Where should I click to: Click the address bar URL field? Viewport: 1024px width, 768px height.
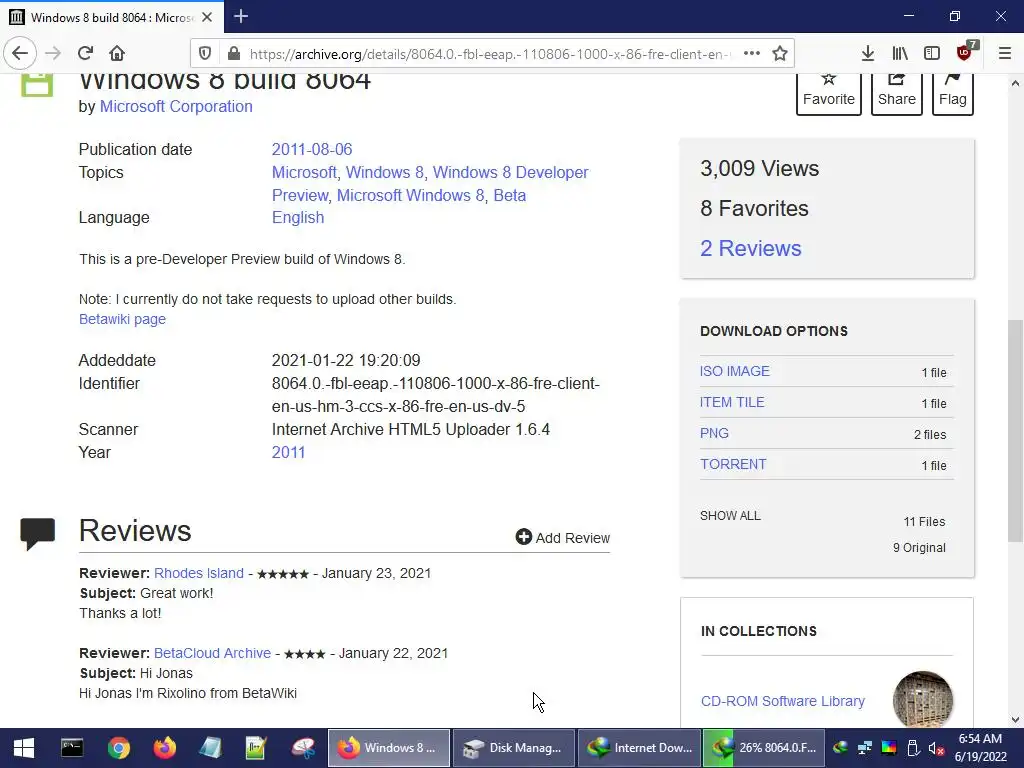tap(490, 54)
